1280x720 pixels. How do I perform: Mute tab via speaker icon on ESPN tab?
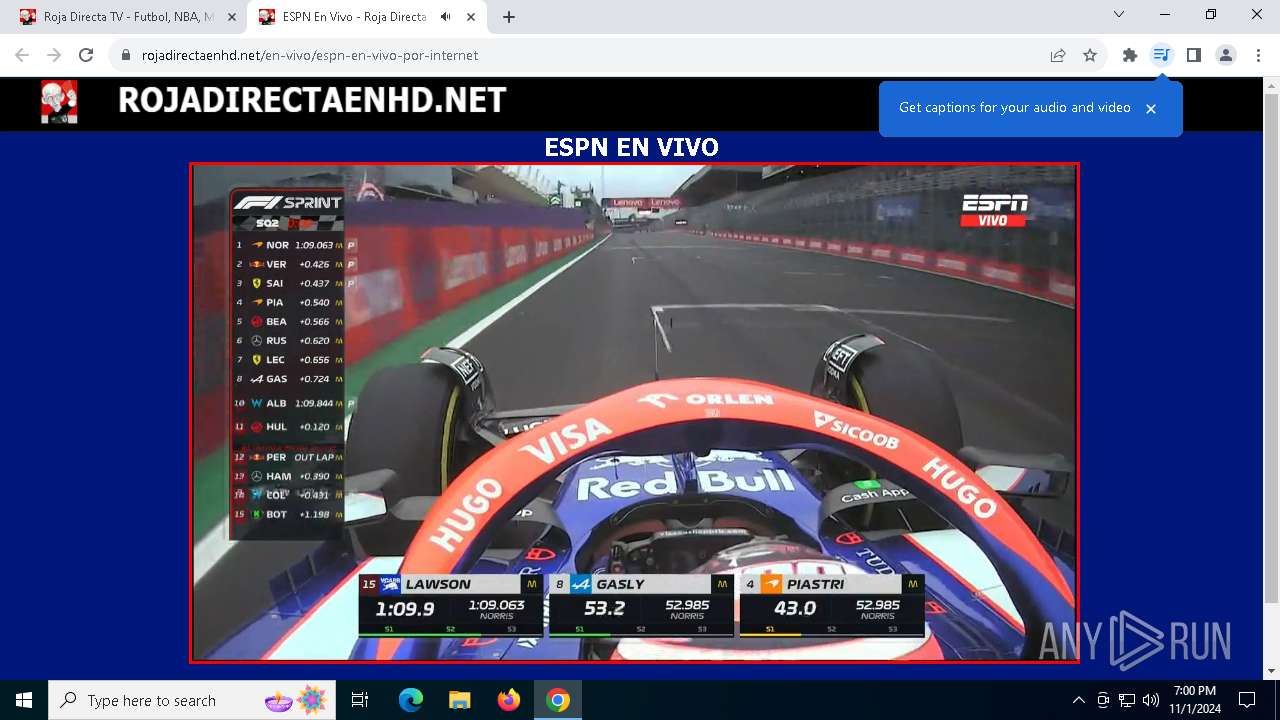click(445, 17)
